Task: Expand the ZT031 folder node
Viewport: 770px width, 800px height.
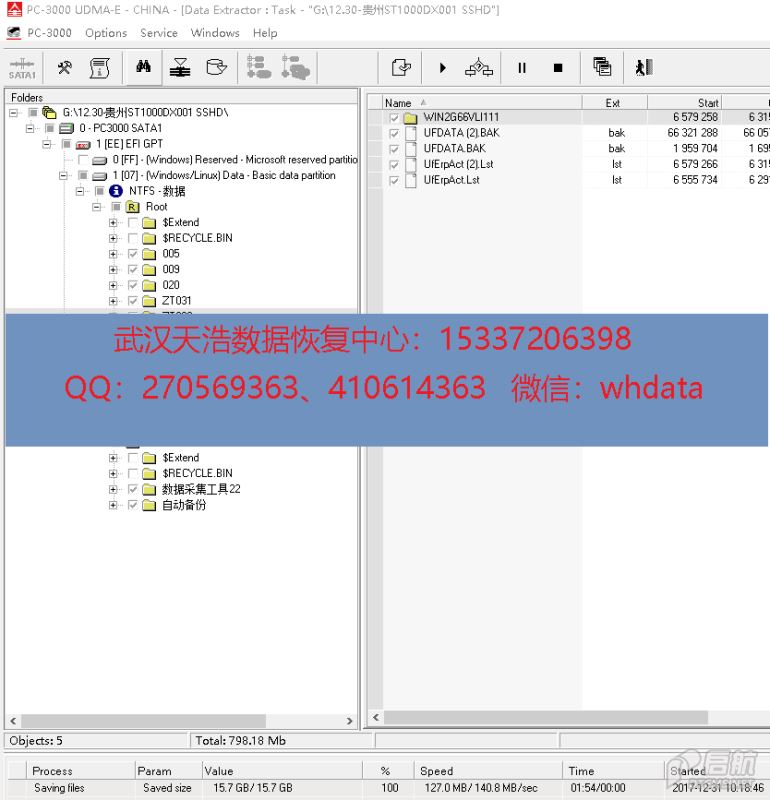Action: 114,301
